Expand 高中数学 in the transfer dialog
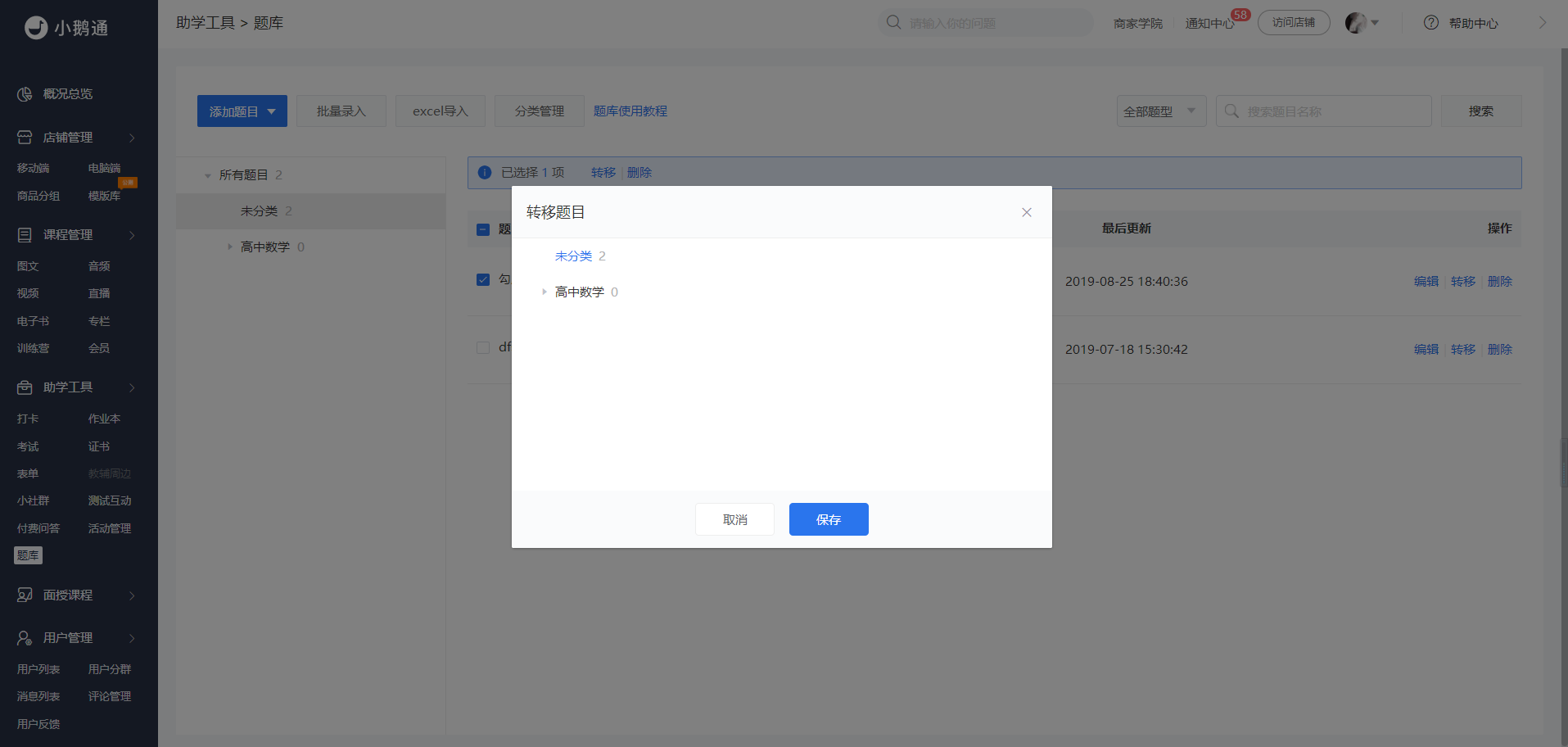 [544, 292]
